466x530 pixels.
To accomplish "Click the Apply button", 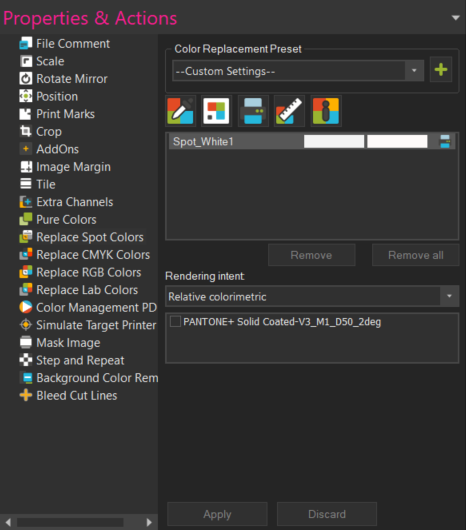I will pos(217,514).
